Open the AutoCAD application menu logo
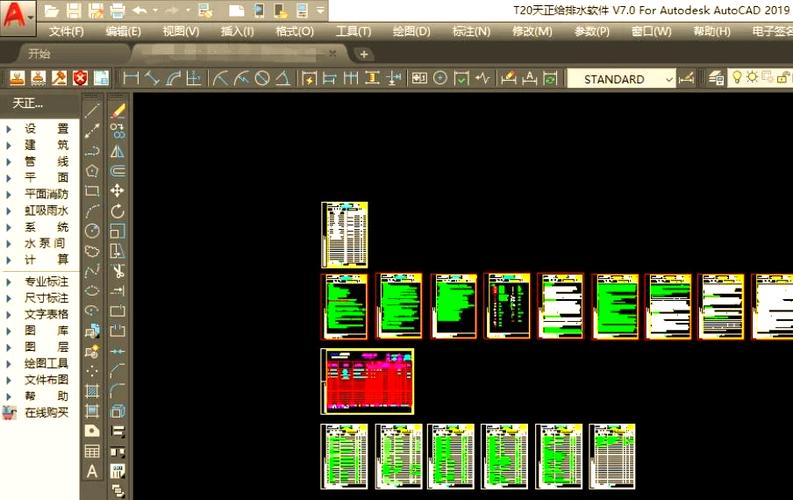This screenshot has width=793, height=500. pos(18,17)
